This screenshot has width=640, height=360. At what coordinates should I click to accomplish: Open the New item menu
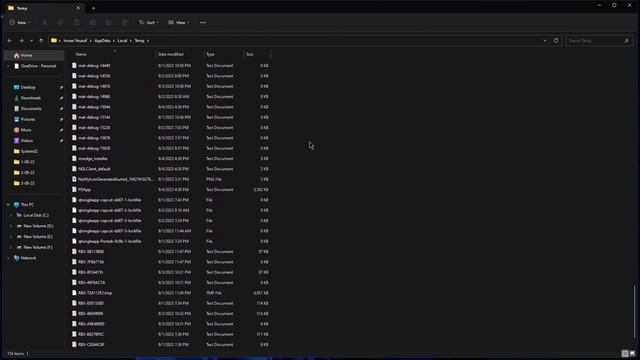pos(20,22)
